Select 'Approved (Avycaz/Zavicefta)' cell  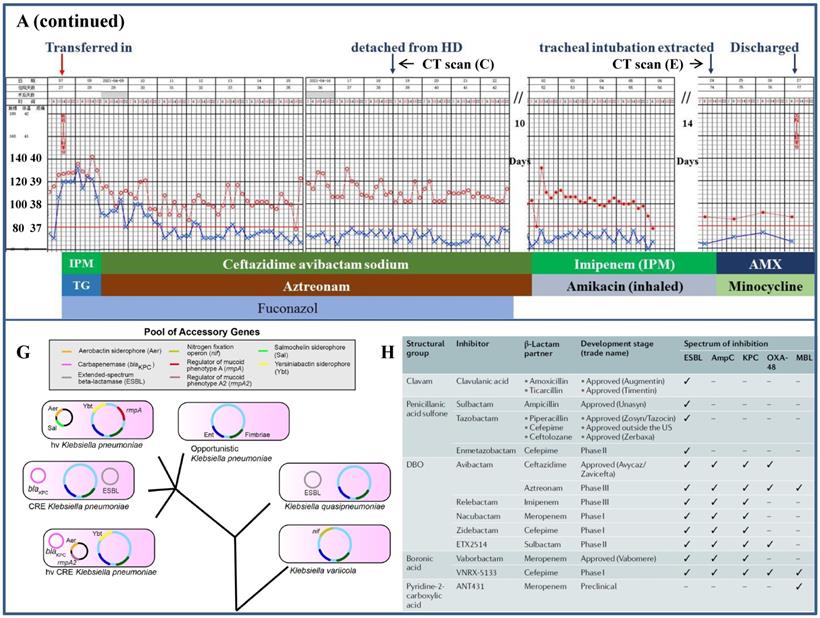(613, 469)
